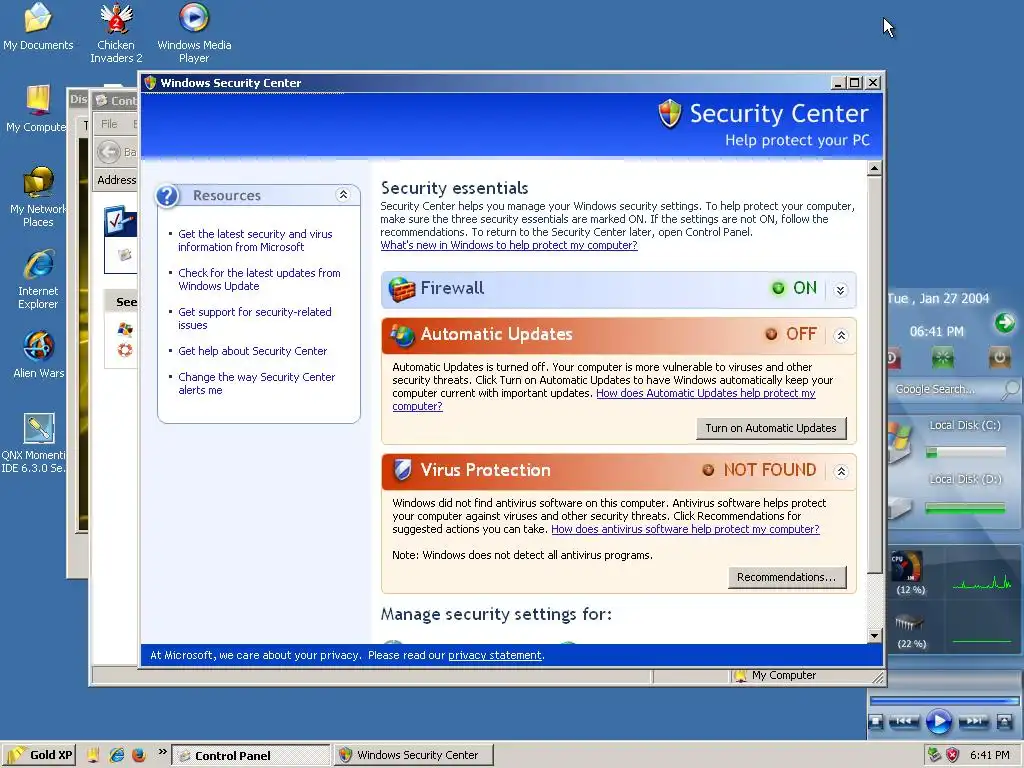The width and height of the screenshot is (1024, 768).
Task: Click the taskbar clock showing 6:41 PM
Action: (989, 755)
